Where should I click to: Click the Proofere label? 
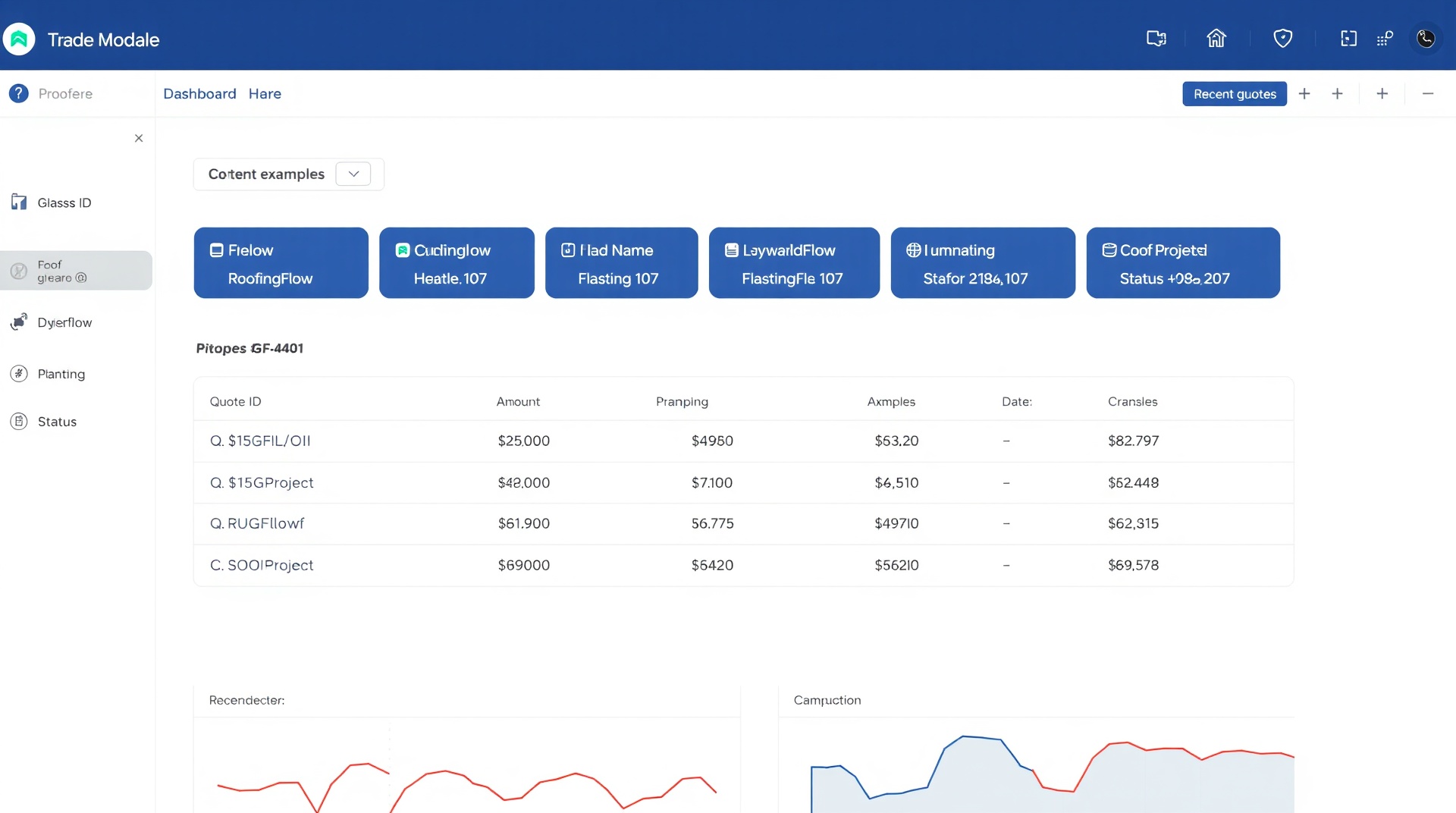[65, 93]
